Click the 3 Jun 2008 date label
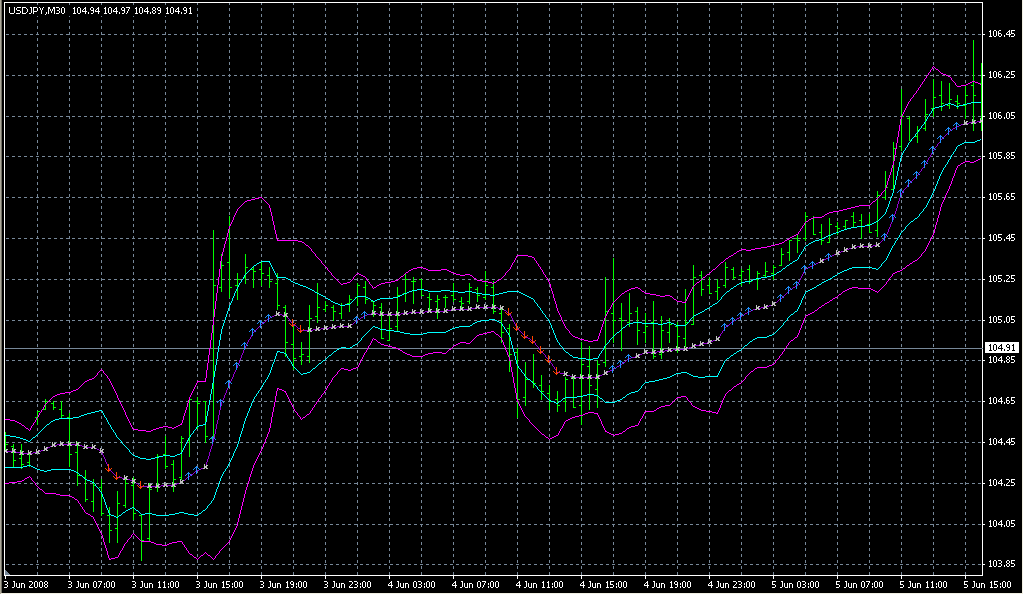Screen dimensions: 1024x594 click(x=27, y=584)
